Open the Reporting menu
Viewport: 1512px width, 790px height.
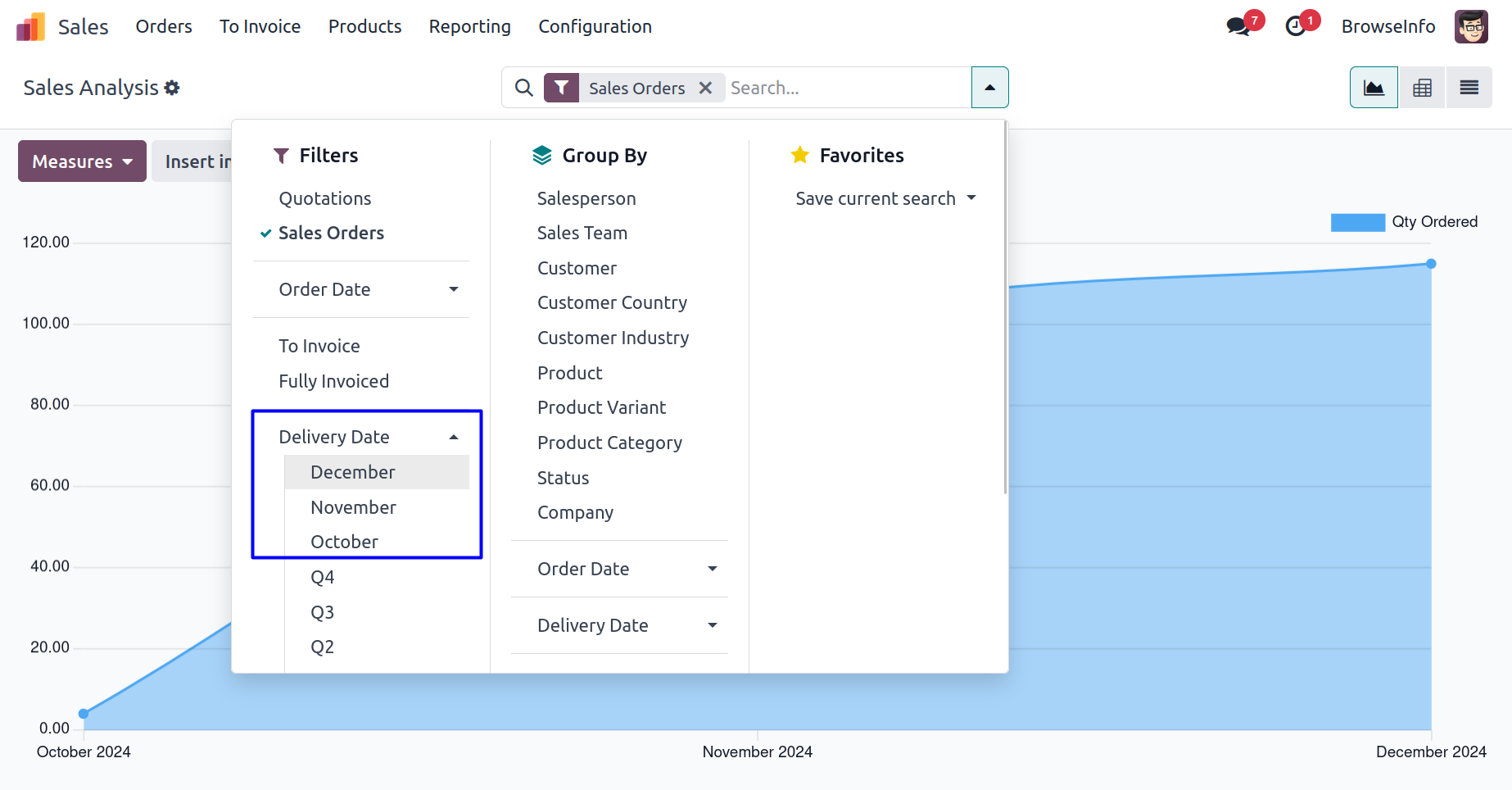(x=469, y=27)
